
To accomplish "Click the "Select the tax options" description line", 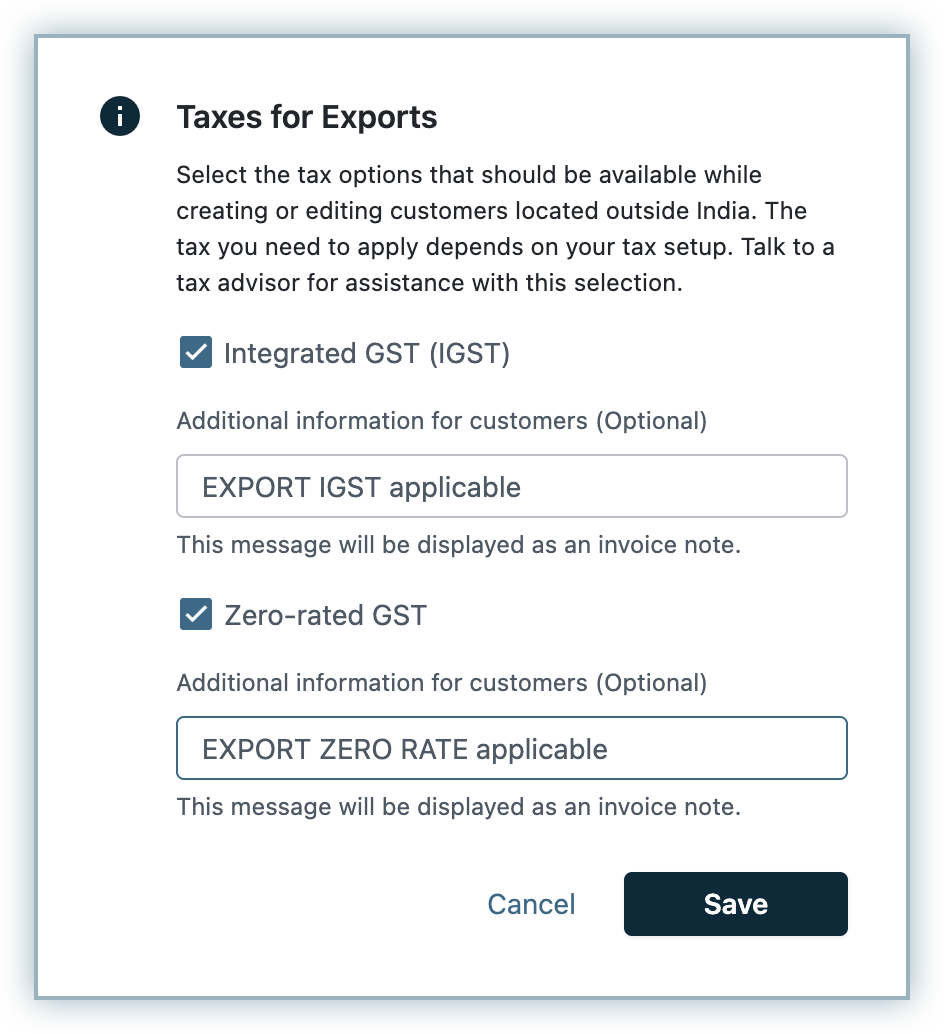I will pos(468,175).
